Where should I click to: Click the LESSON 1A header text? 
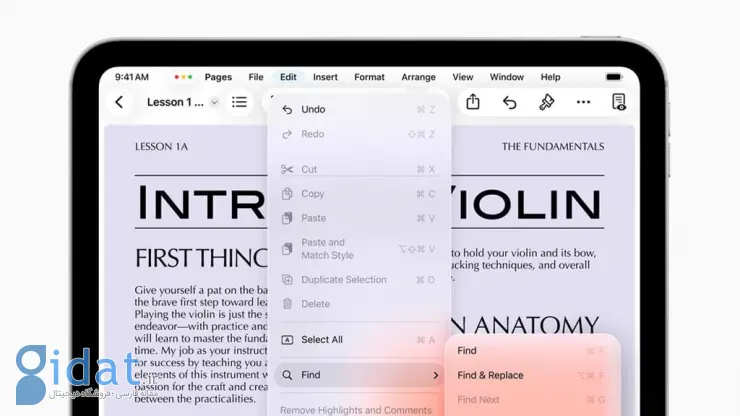click(x=161, y=147)
